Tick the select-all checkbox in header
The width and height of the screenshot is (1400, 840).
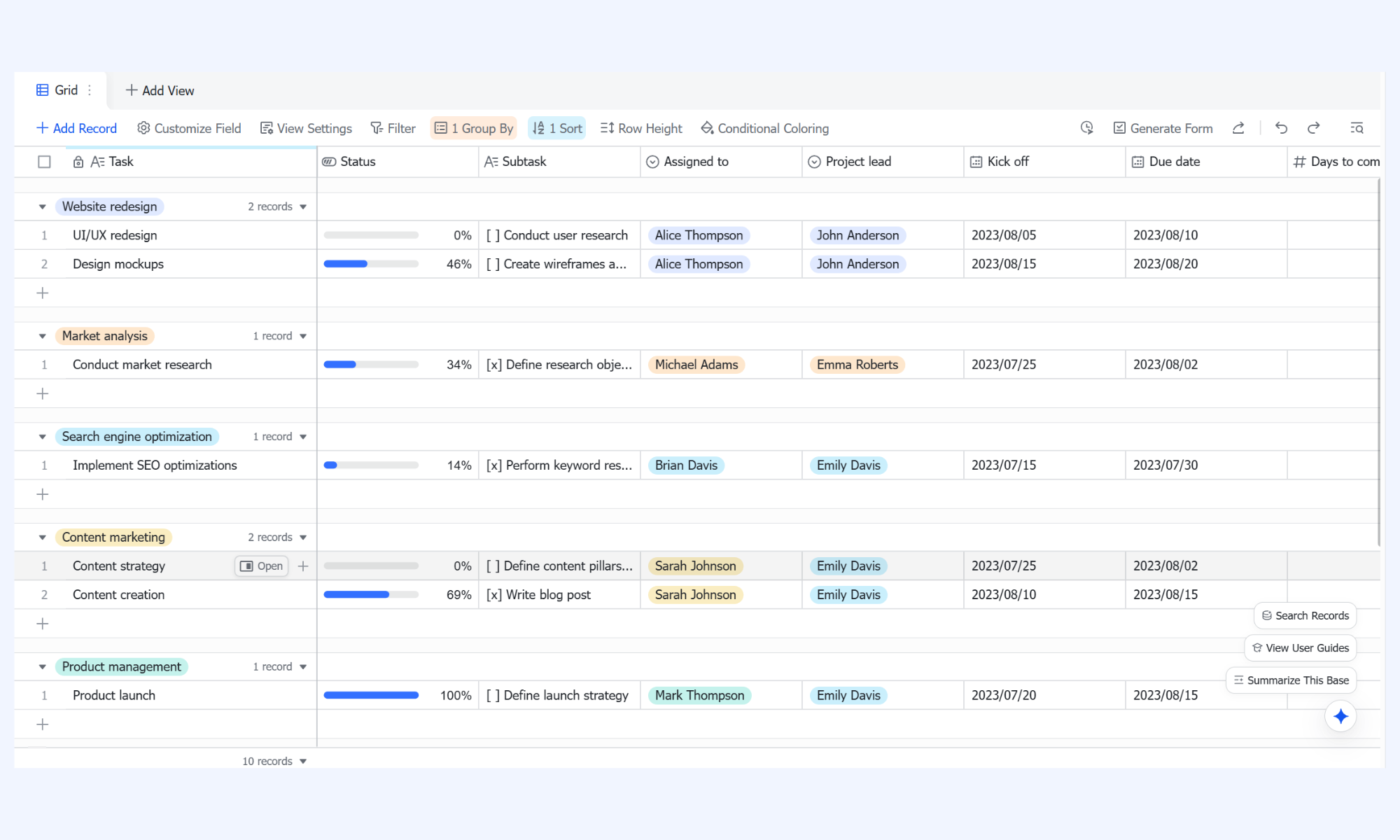pyautogui.click(x=44, y=162)
